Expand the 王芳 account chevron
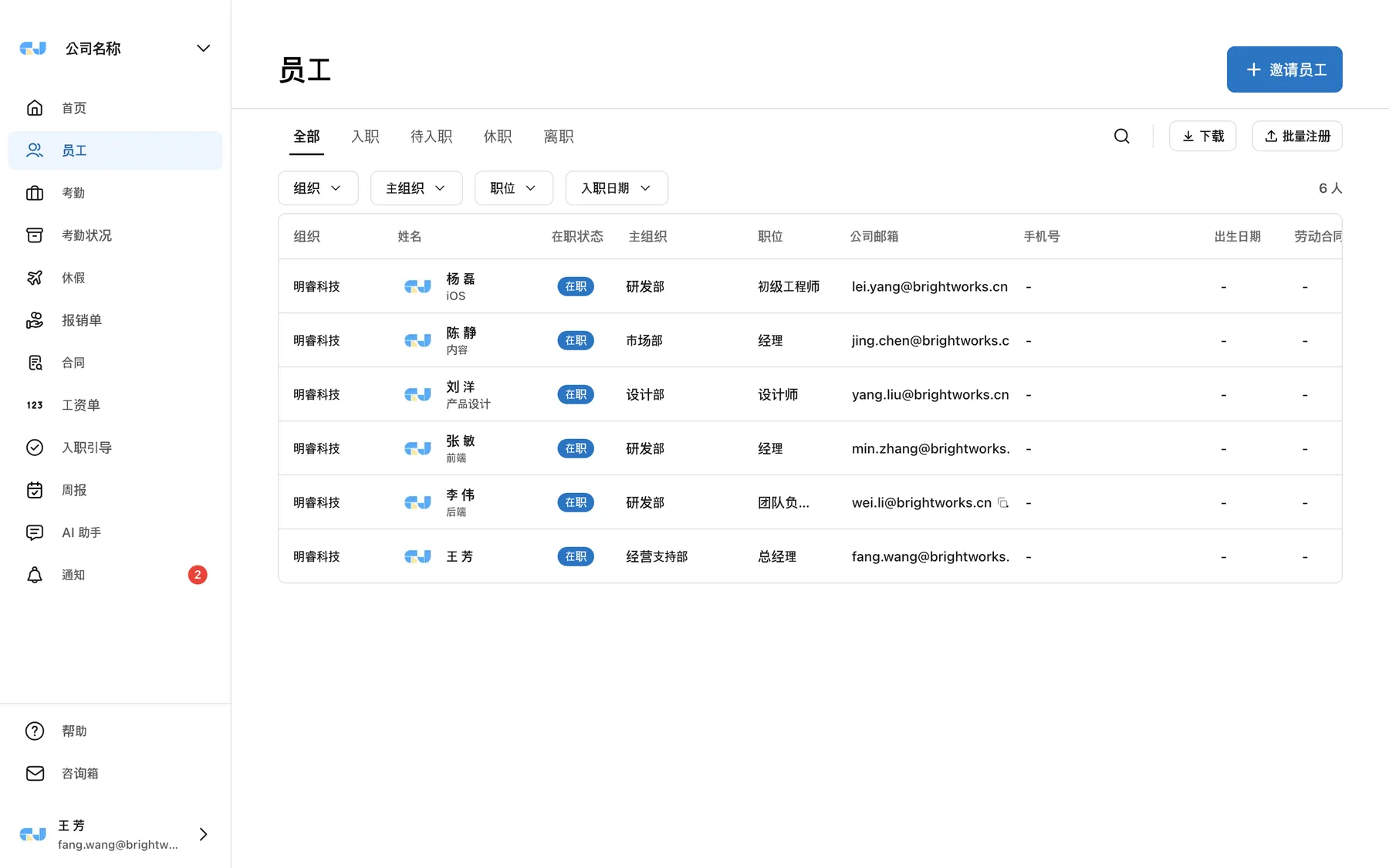The height and width of the screenshot is (868, 1389). 203,834
